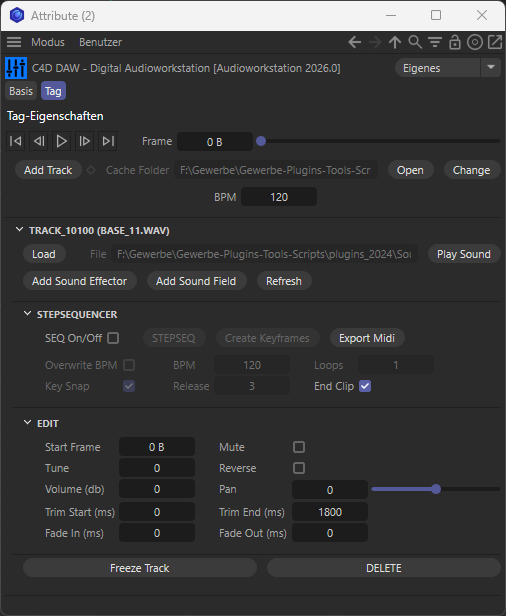Viewport: 506px width, 616px height.
Task: Click the Trim End (ms) field showing 1800
Action: 330,512
